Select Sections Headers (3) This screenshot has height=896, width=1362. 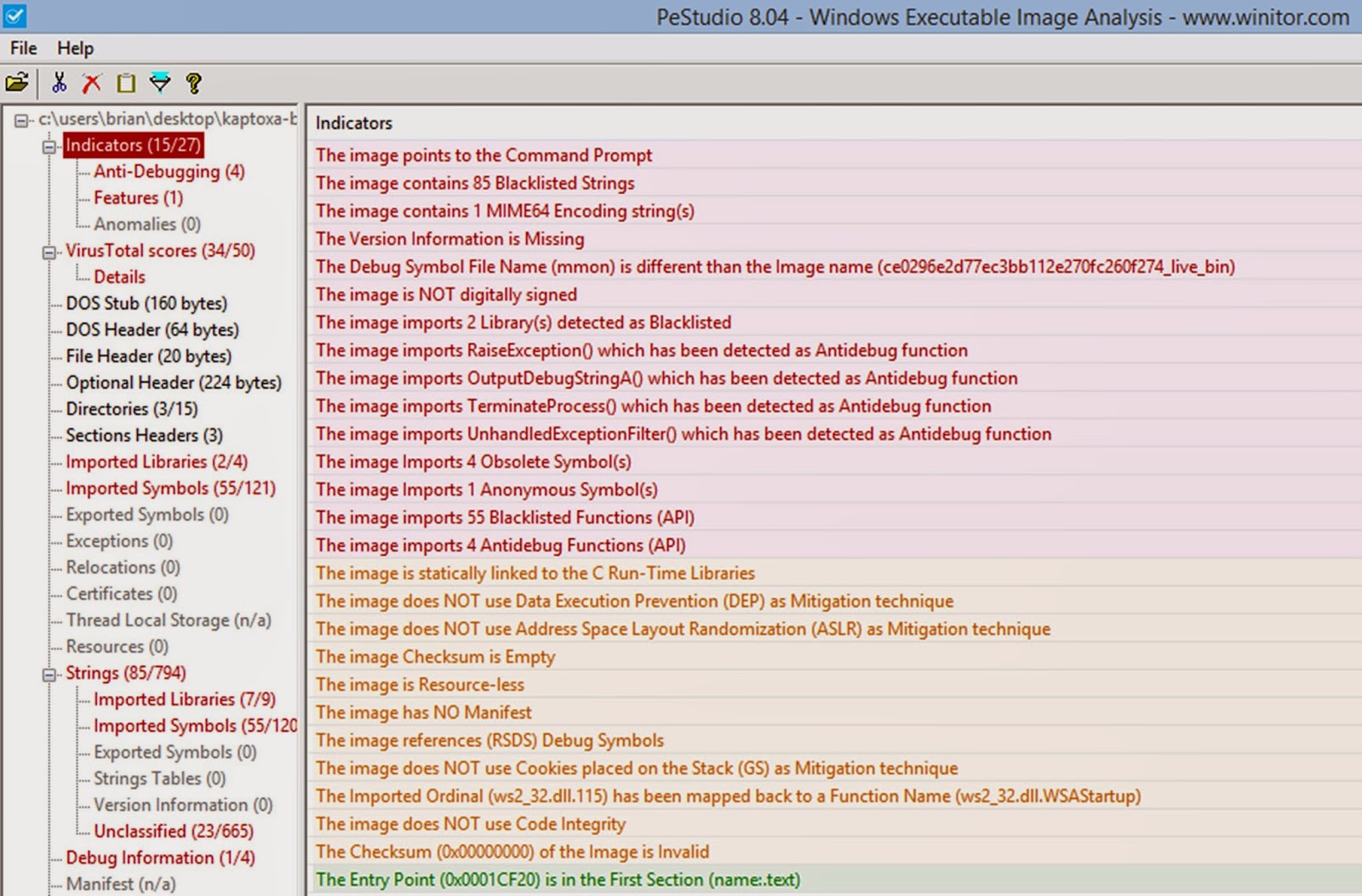142,436
